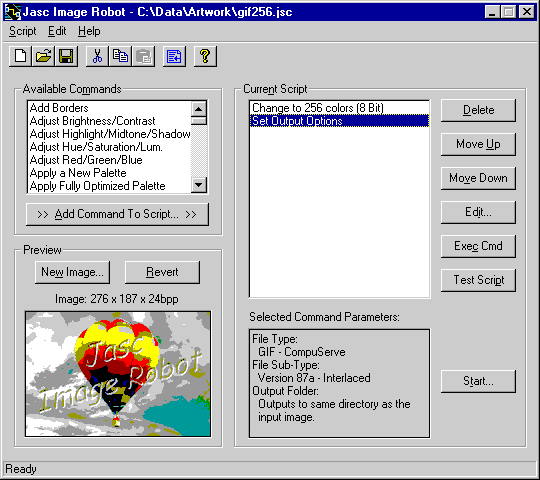This screenshot has height=480, width=540.
Task: Select Apply Fully Optimized Palette command
Action: click(x=109, y=186)
